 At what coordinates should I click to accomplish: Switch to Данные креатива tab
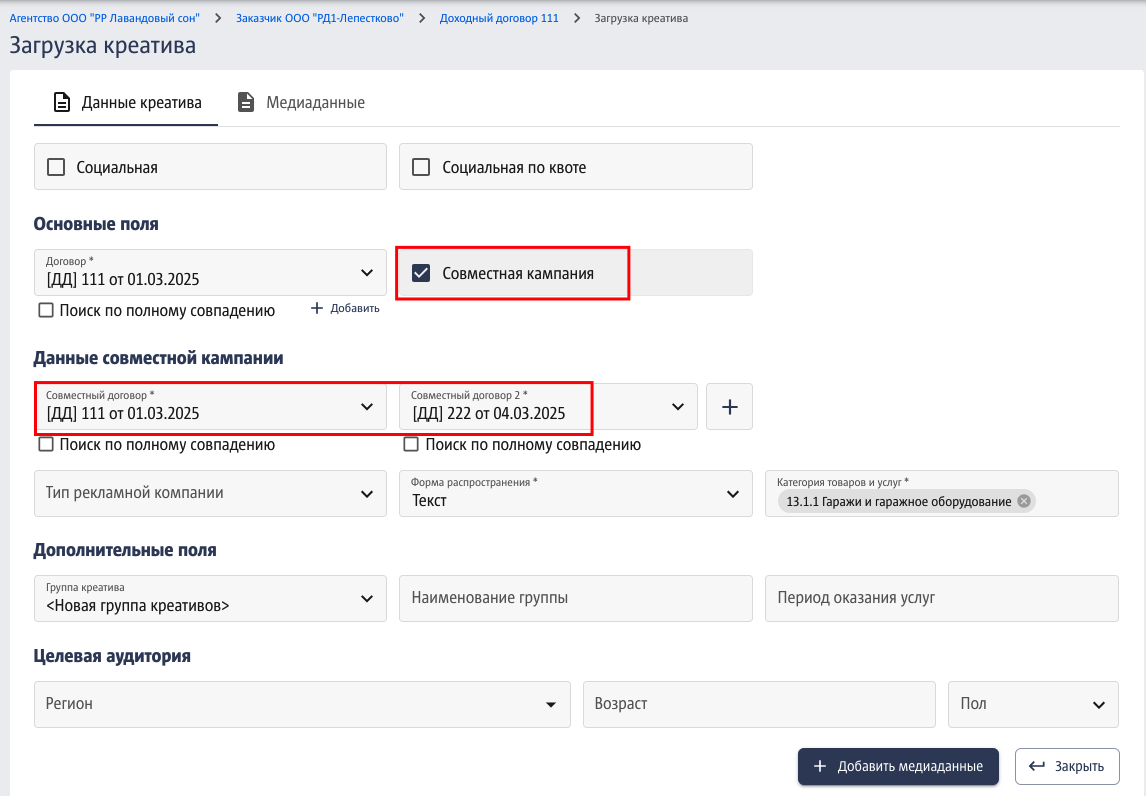coord(126,103)
